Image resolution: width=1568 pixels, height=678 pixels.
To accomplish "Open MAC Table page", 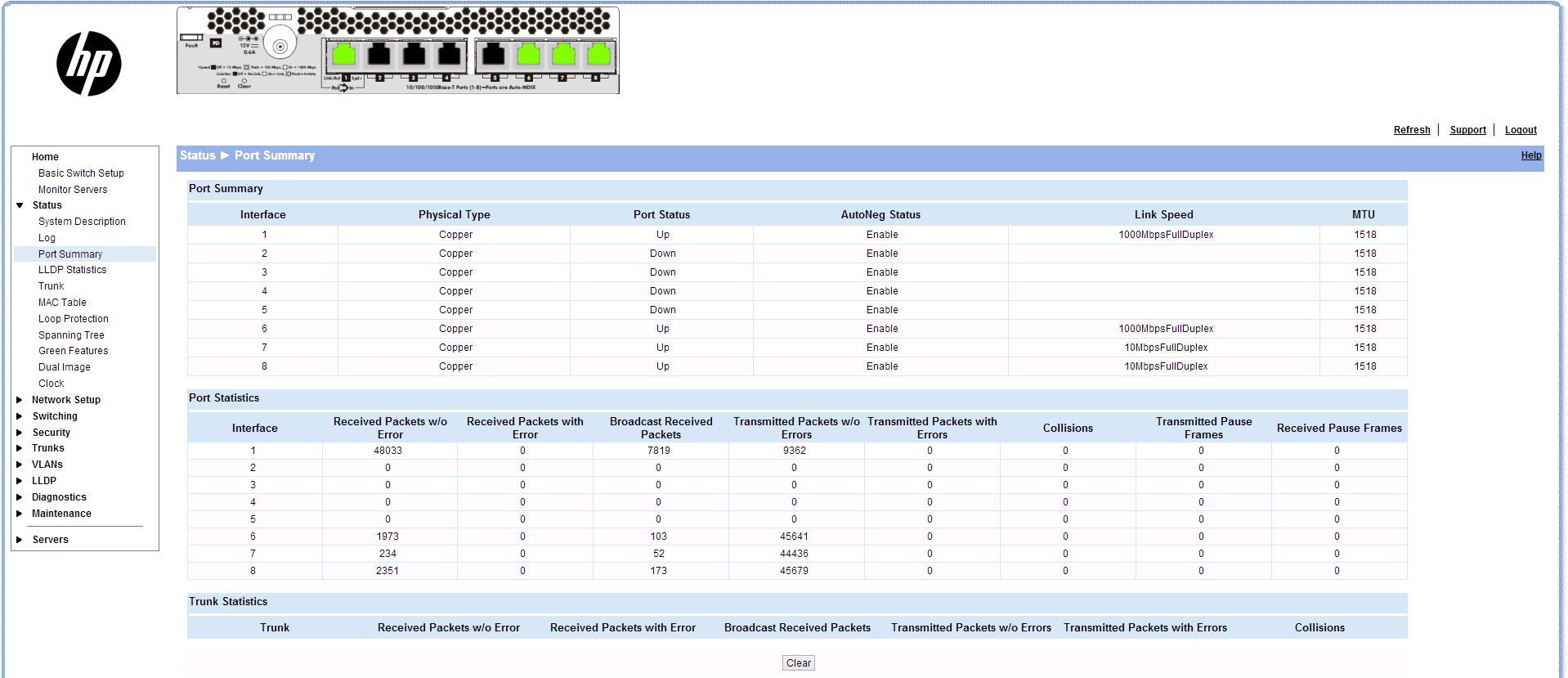I will tap(62, 303).
